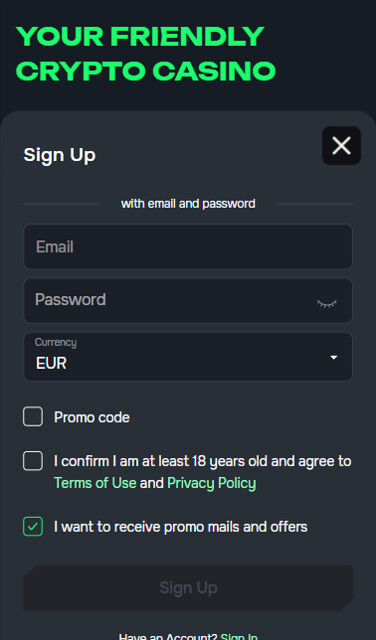Viewport: 376px width, 640px height.
Task: Click the Your Friendly Crypto Casino heading
Action: coord(146,53)
